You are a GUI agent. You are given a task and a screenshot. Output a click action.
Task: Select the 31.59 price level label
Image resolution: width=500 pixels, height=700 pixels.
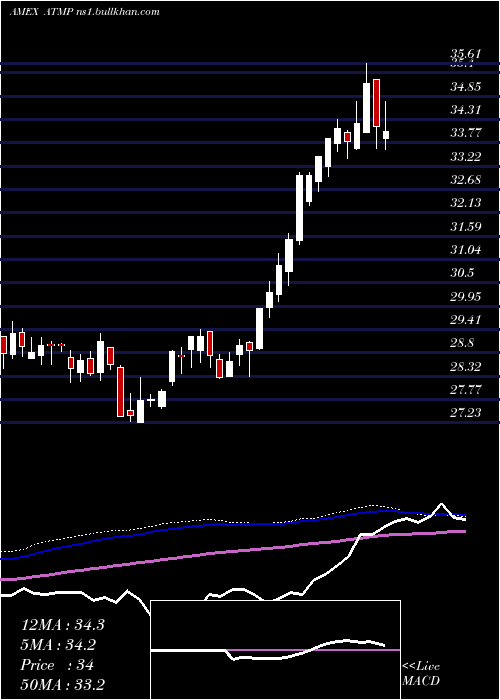click(466, 227)
